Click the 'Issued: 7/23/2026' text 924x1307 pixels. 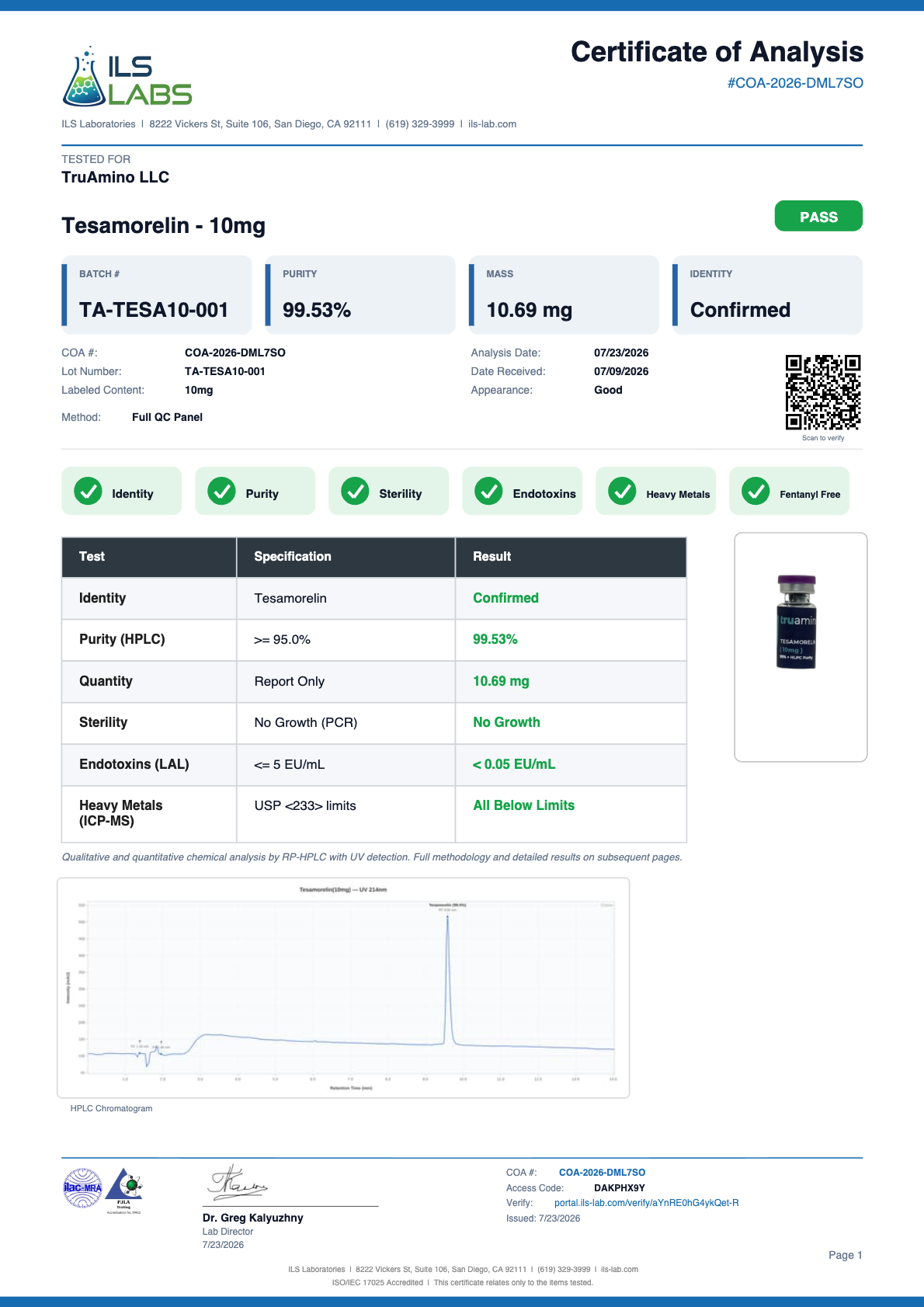pyautogui.click(x=543, y=1218)
